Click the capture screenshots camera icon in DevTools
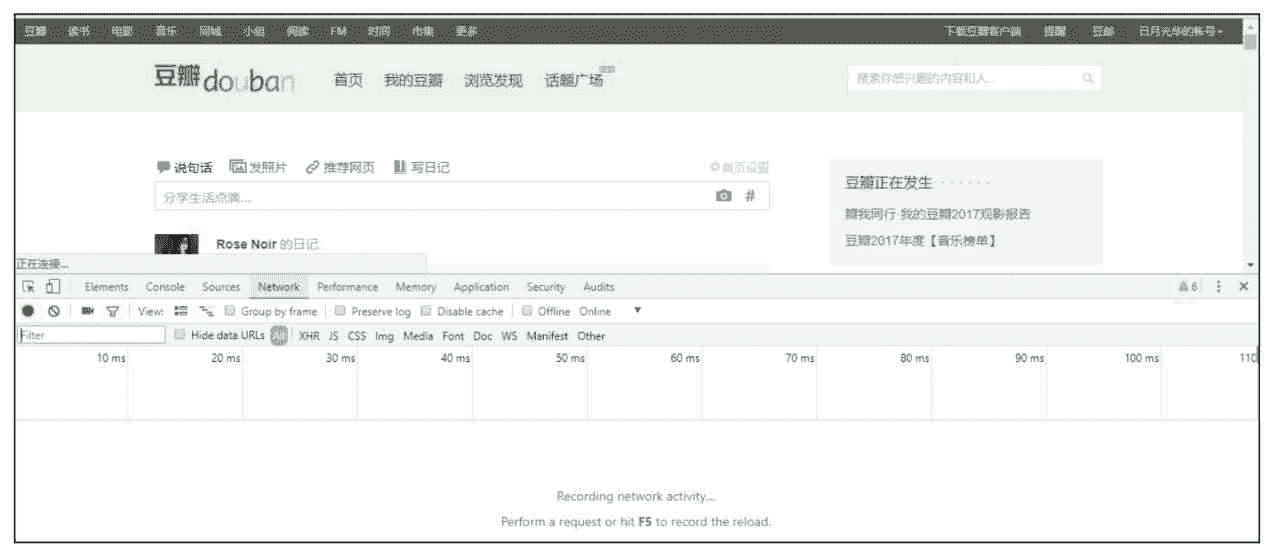 coord(87,311)
